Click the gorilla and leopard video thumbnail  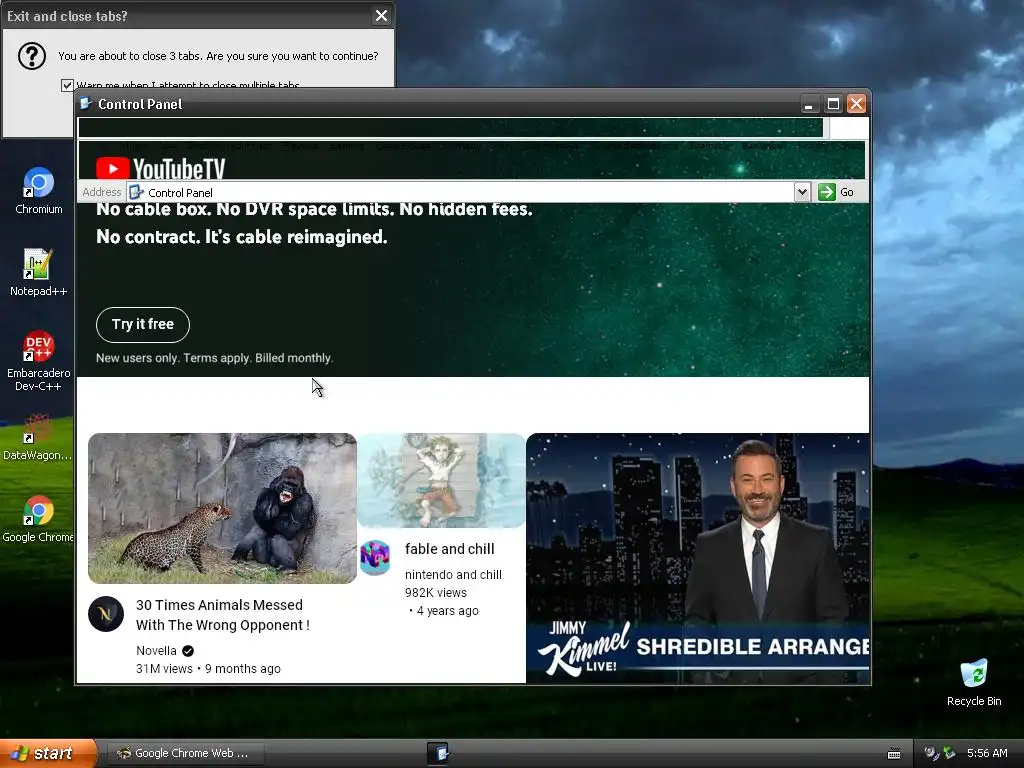tap(222, 508)
